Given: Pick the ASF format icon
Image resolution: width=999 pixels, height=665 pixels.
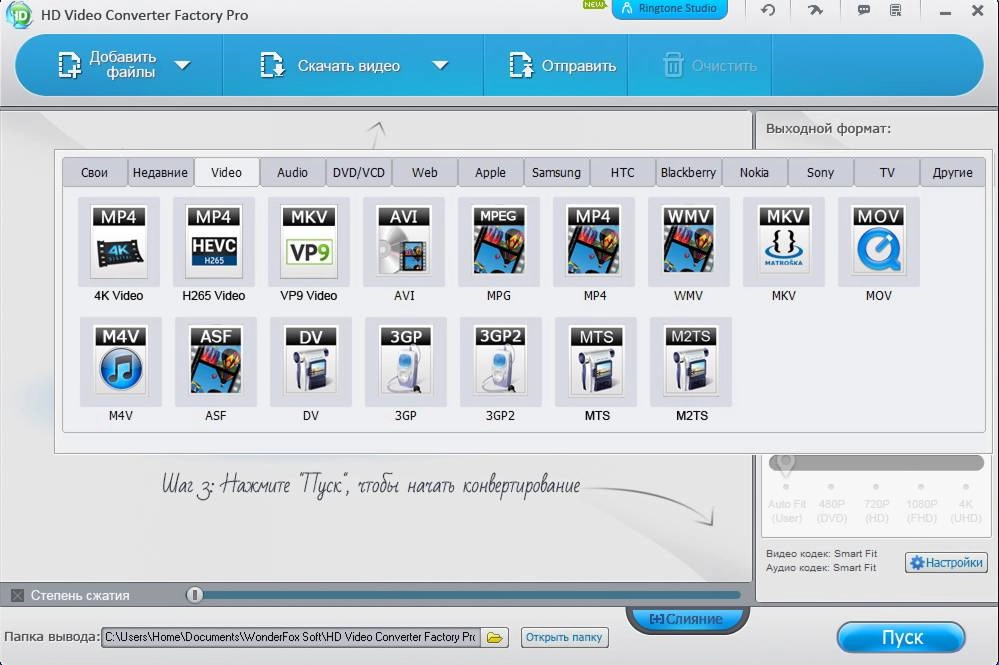Looking at the screenshot, I should coord(215,362).
